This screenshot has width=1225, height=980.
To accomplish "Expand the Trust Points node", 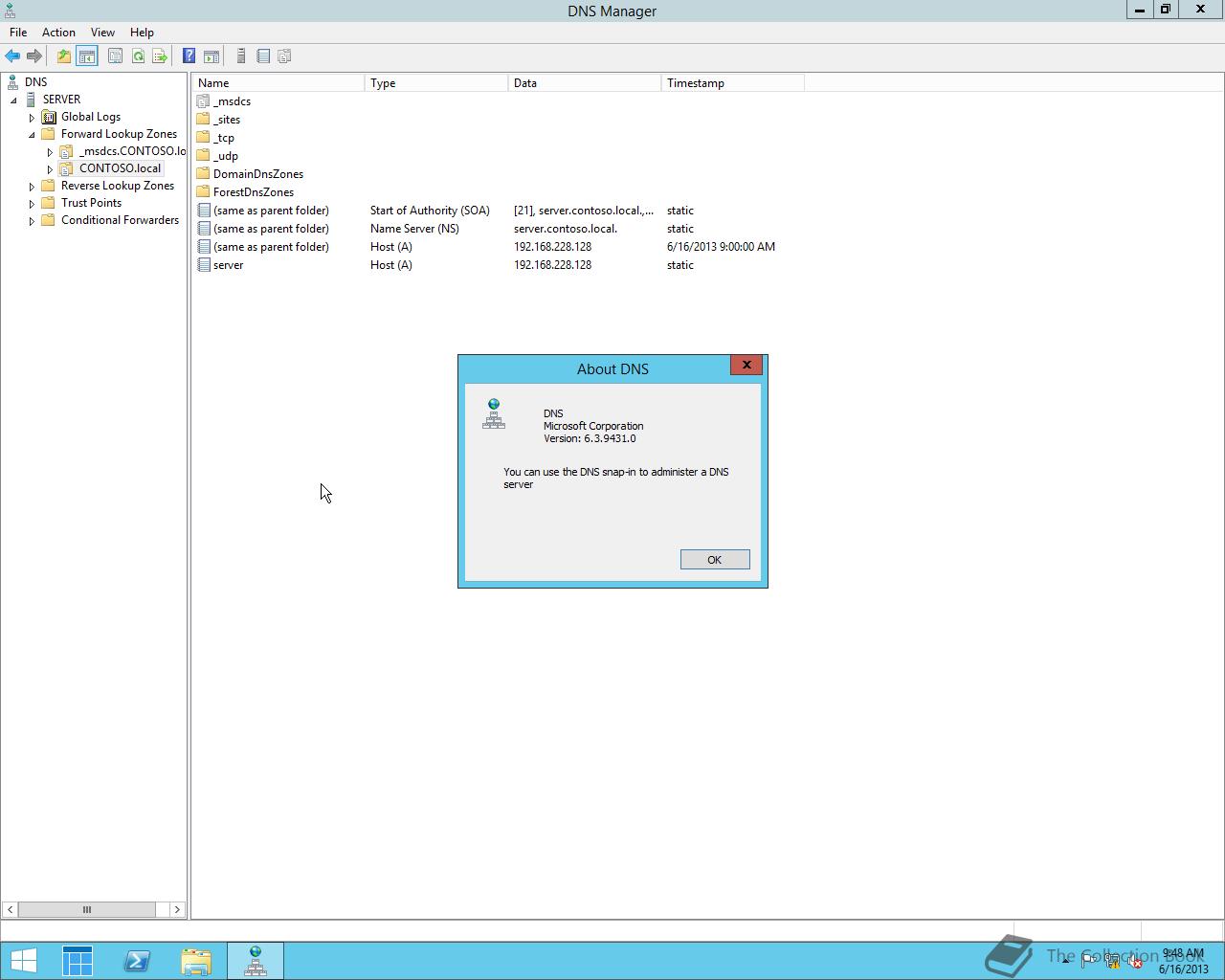I will tap(32, 204).
